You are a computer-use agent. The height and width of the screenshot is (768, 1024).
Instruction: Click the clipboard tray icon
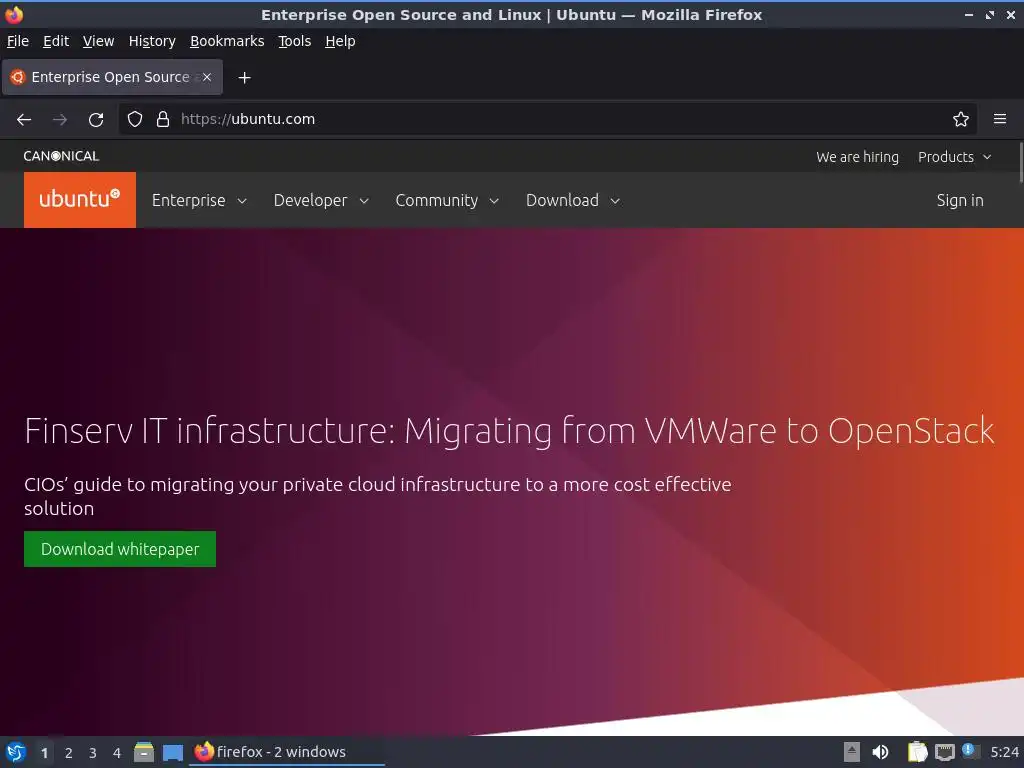pyautogui.click(x=917, y=752)
